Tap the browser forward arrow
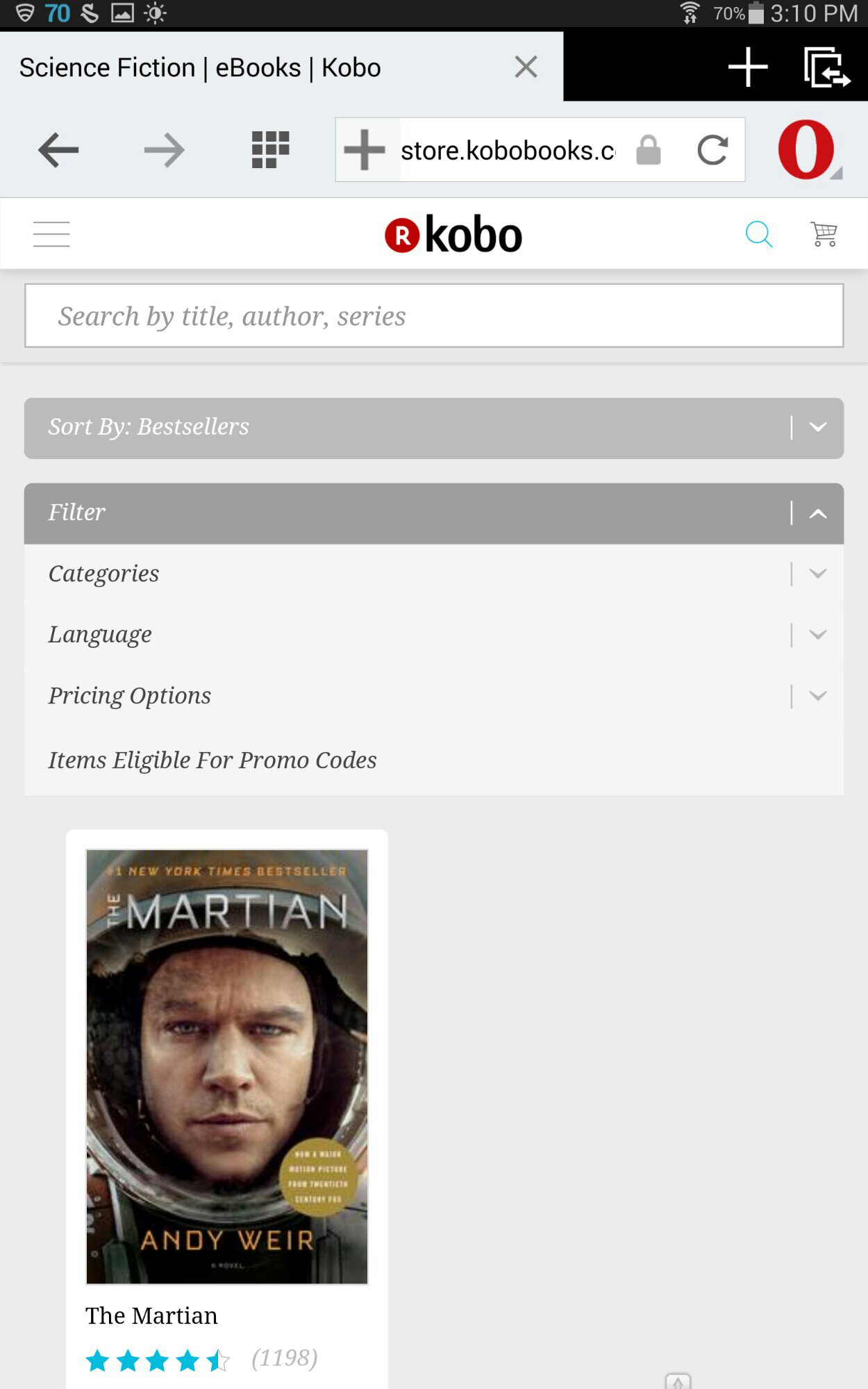 coord(164,150)
